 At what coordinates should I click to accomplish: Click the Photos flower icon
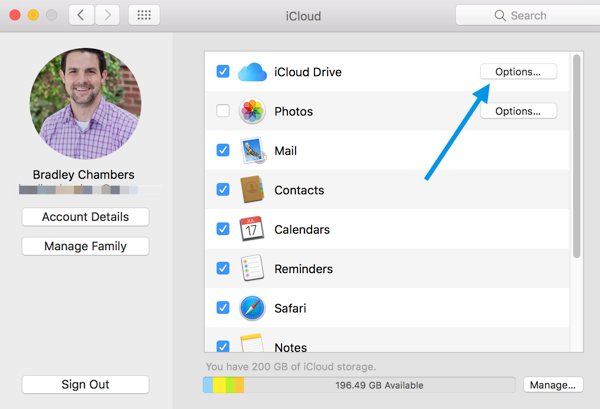pyautogui.click(x=252, y=111)
